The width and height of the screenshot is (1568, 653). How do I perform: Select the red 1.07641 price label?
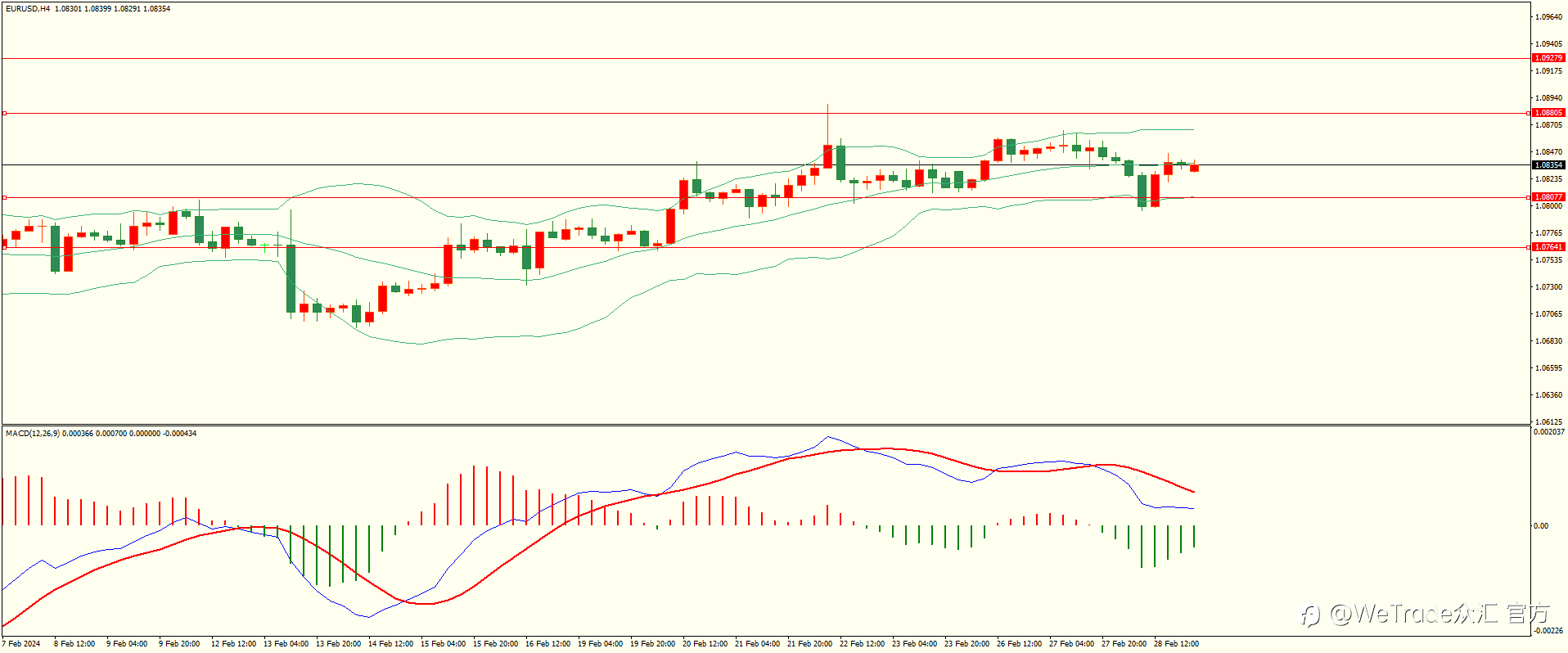point(1548,247)
